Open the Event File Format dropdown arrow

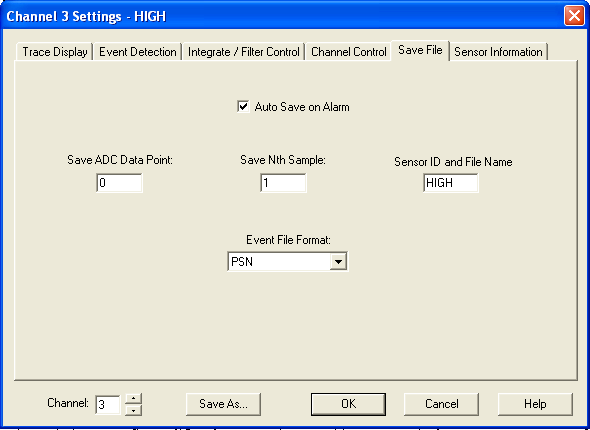pos(338,262)
